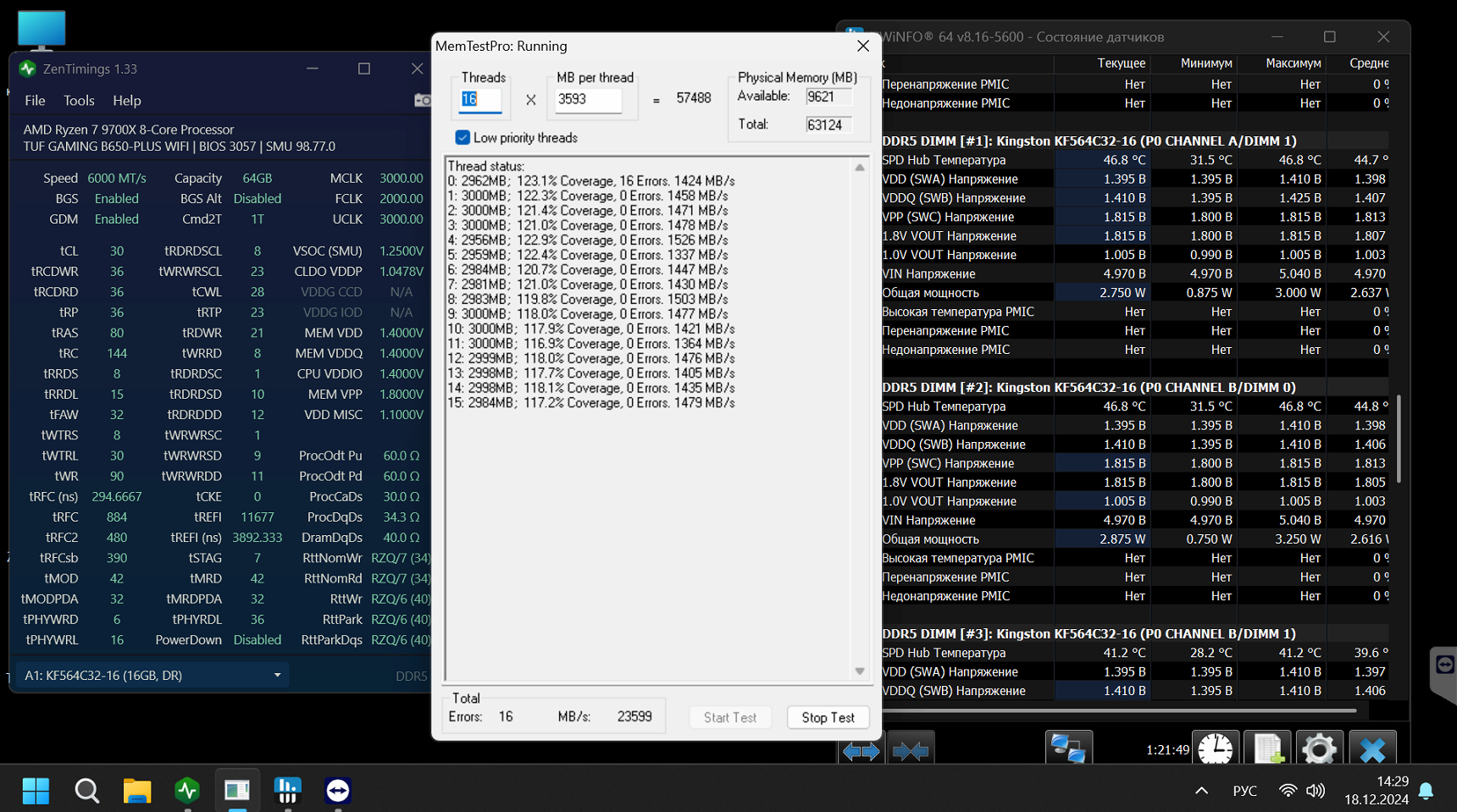Screen dimensions: 1457x812
Task: Click HWiNFO logging sheet with plus icon
Action: 1268,749
